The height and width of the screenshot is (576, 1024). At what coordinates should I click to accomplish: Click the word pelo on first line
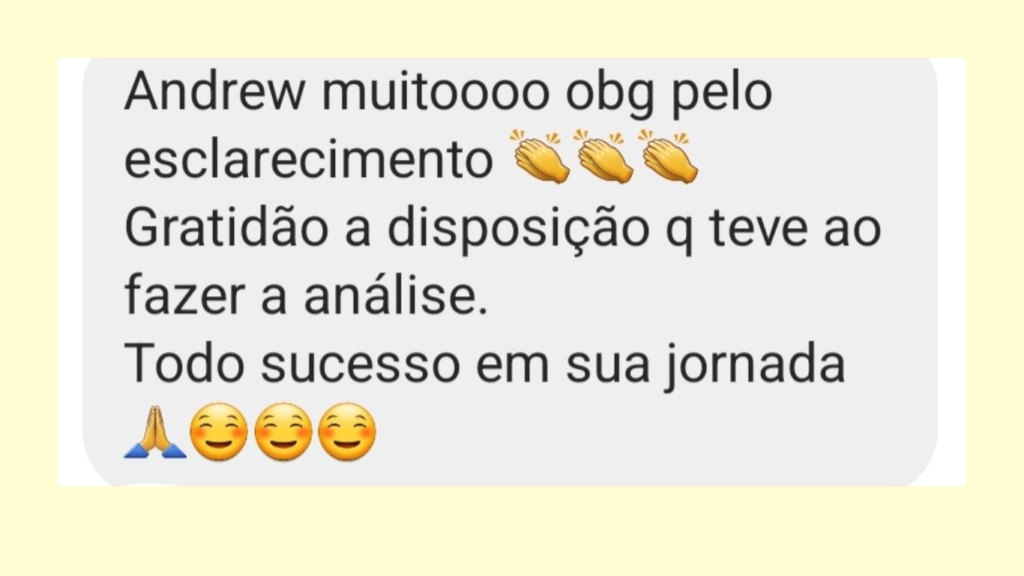click(x=722, y=95)
